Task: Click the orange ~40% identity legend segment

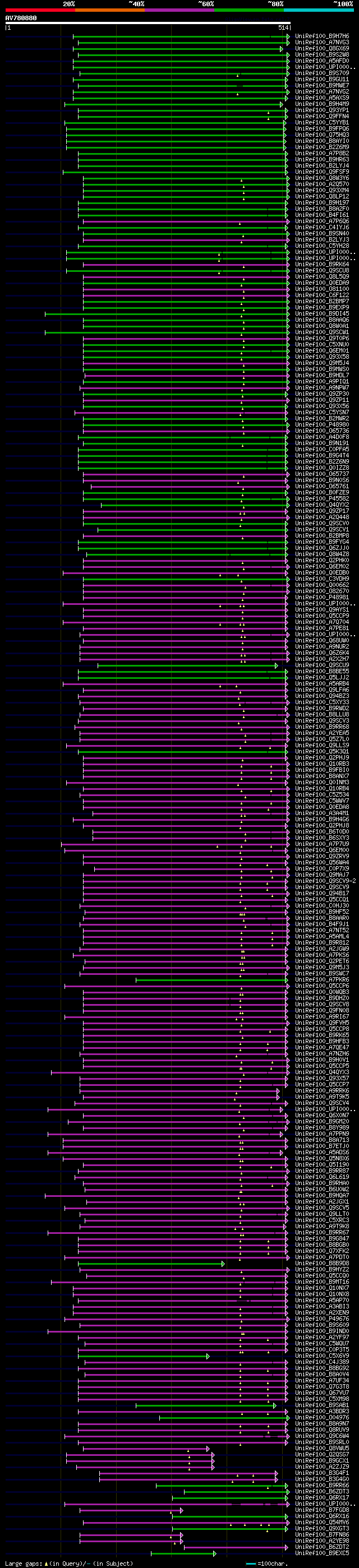Action: 110,10
